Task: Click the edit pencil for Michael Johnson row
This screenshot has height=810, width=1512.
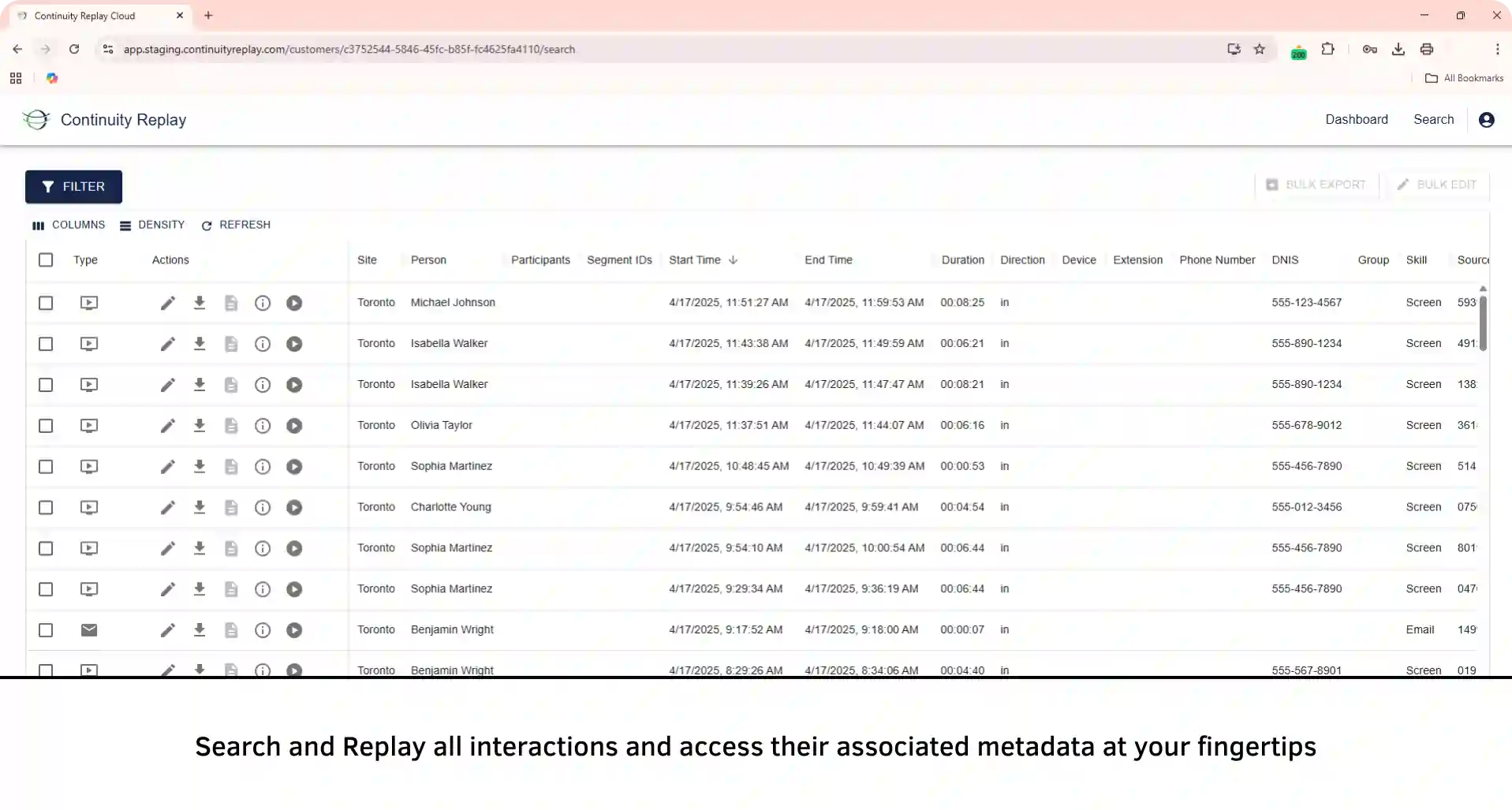Action: tap(167, 303)
